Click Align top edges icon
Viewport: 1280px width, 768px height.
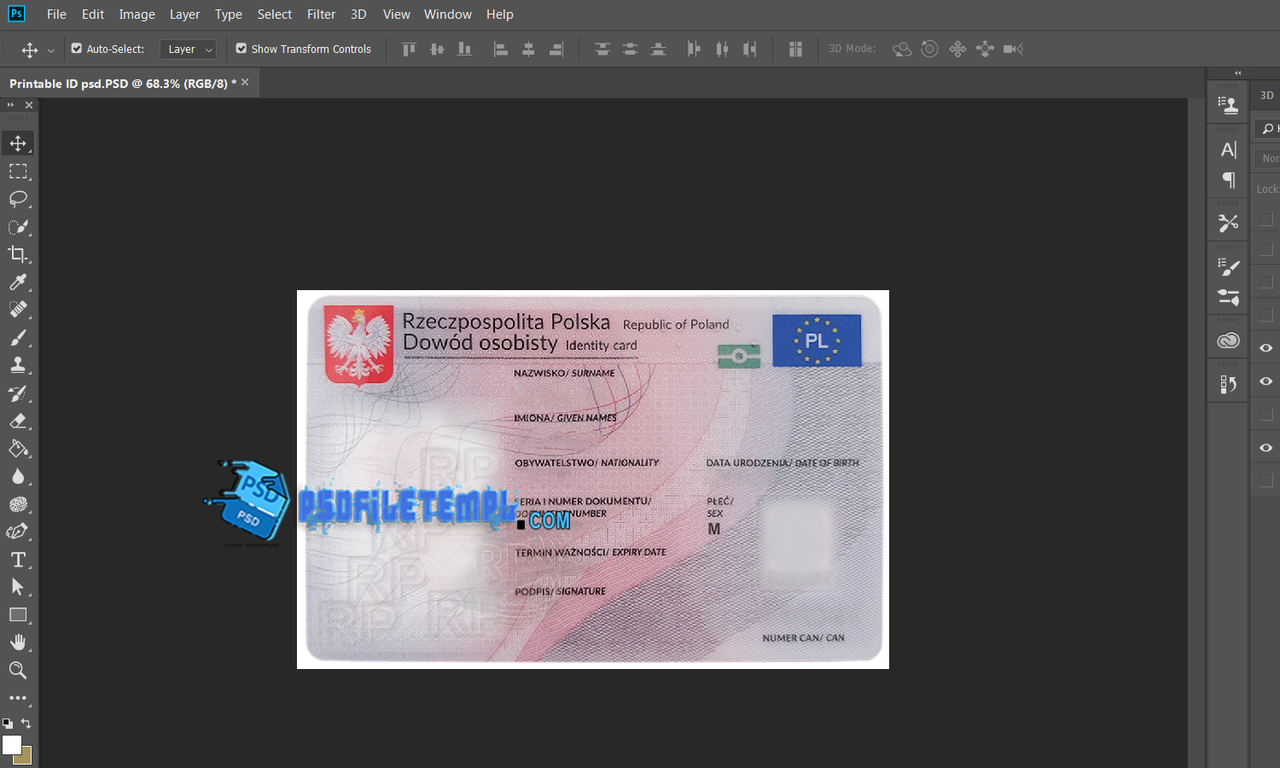click(409, 49)
